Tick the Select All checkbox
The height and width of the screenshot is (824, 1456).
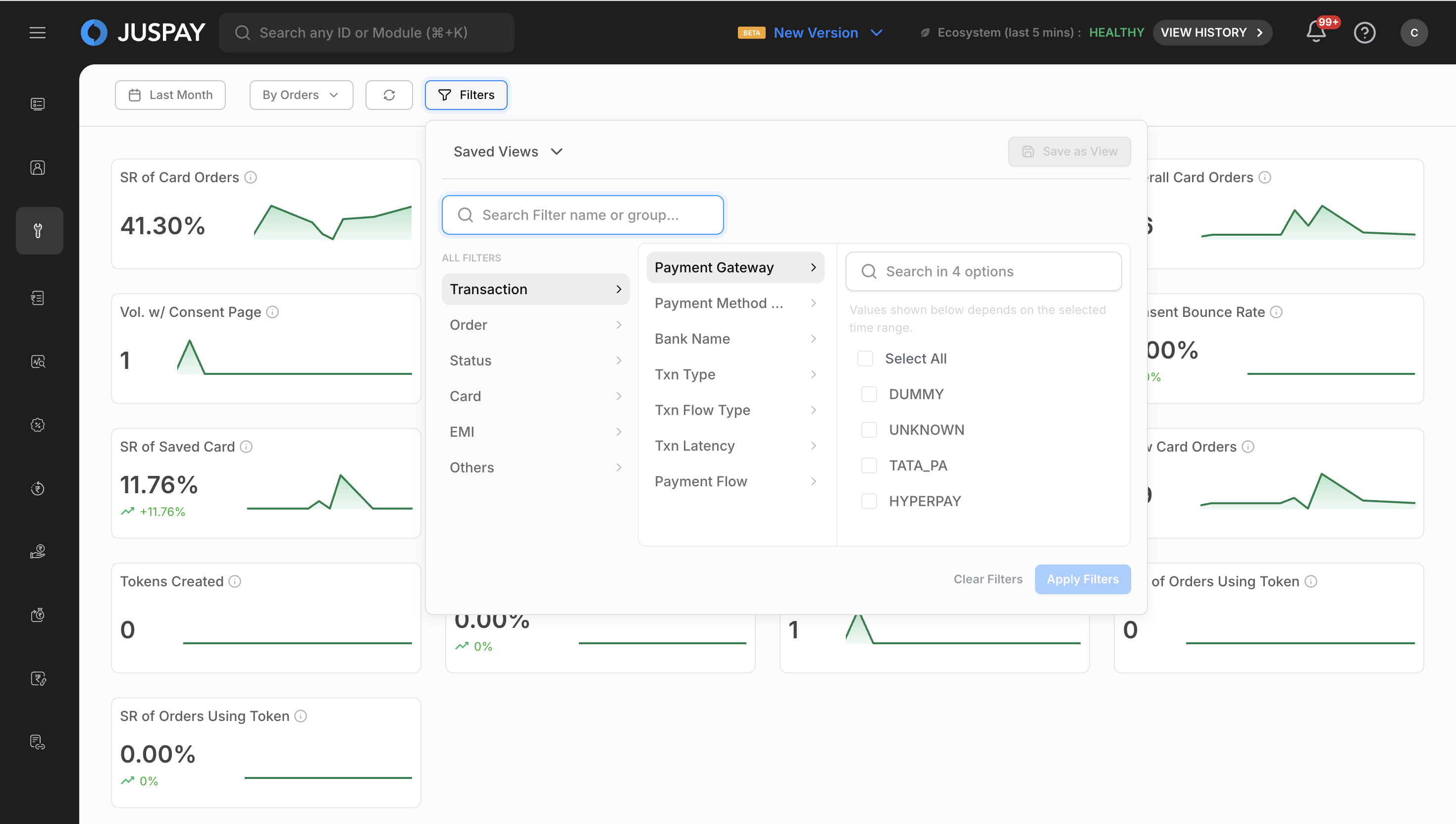(x=865, y=359)
